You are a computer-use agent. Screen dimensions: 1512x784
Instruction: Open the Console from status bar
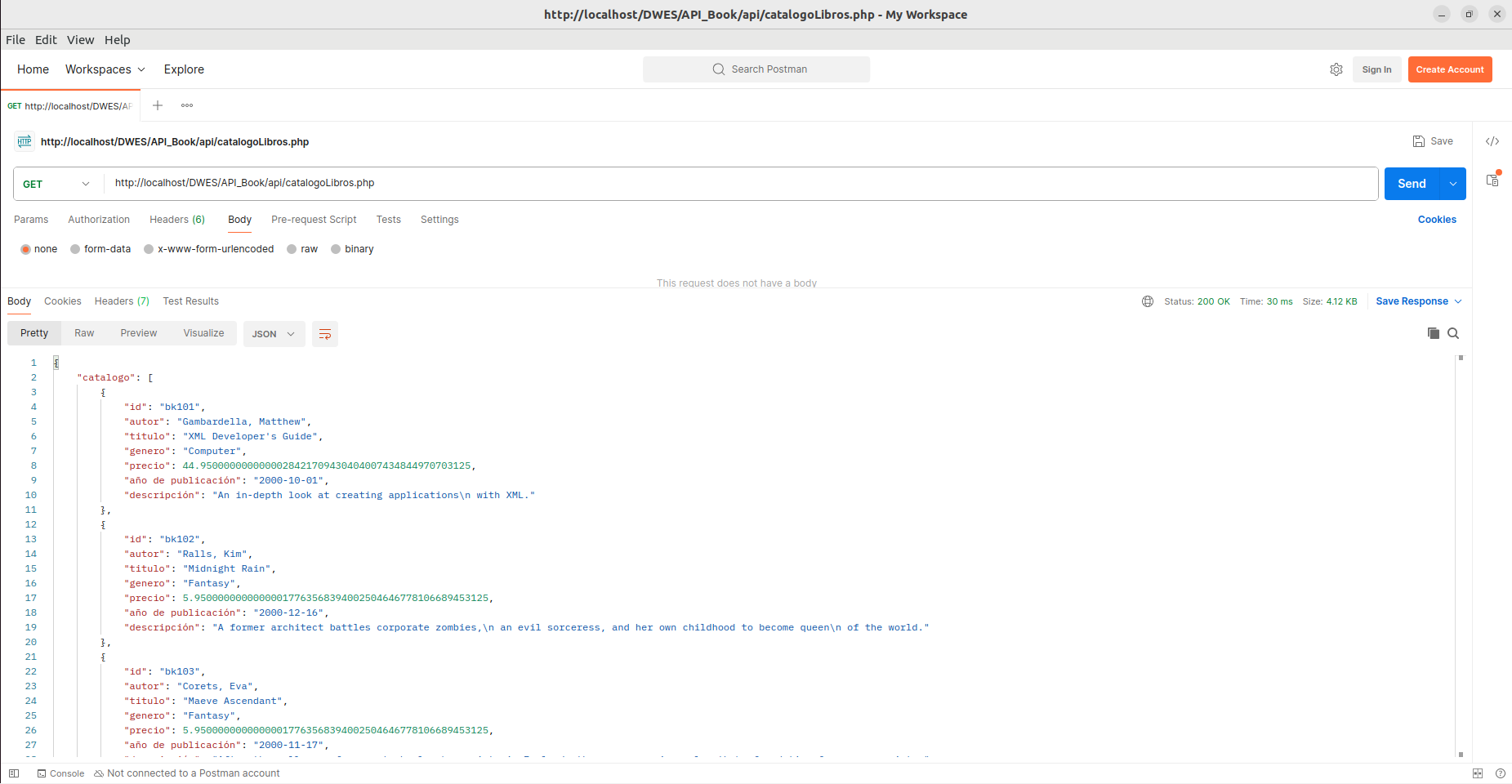click(x=60, y=773)
